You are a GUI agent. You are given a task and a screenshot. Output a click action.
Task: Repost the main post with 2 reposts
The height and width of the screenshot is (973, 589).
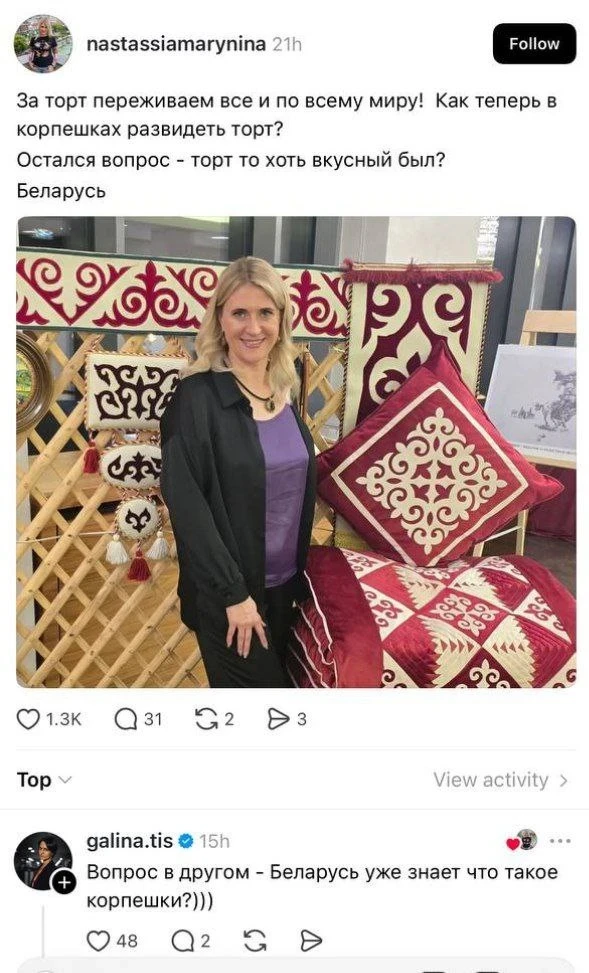[206, 719]
